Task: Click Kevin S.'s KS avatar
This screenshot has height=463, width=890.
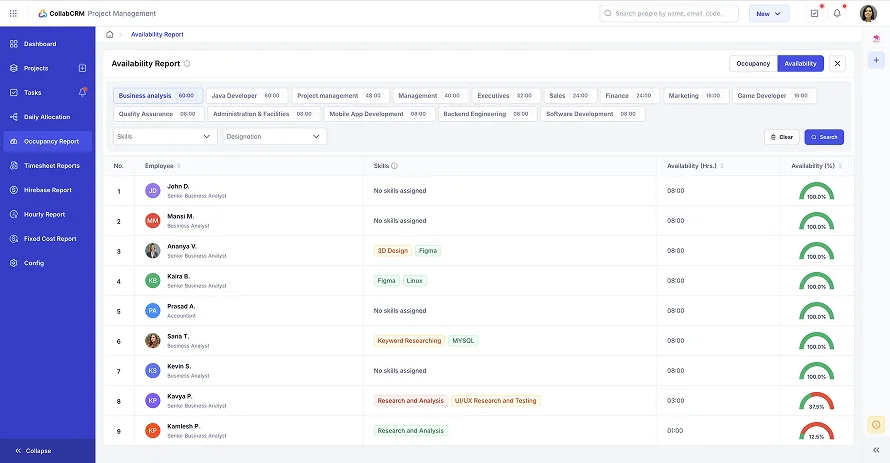Action: (x=153, y=371)
